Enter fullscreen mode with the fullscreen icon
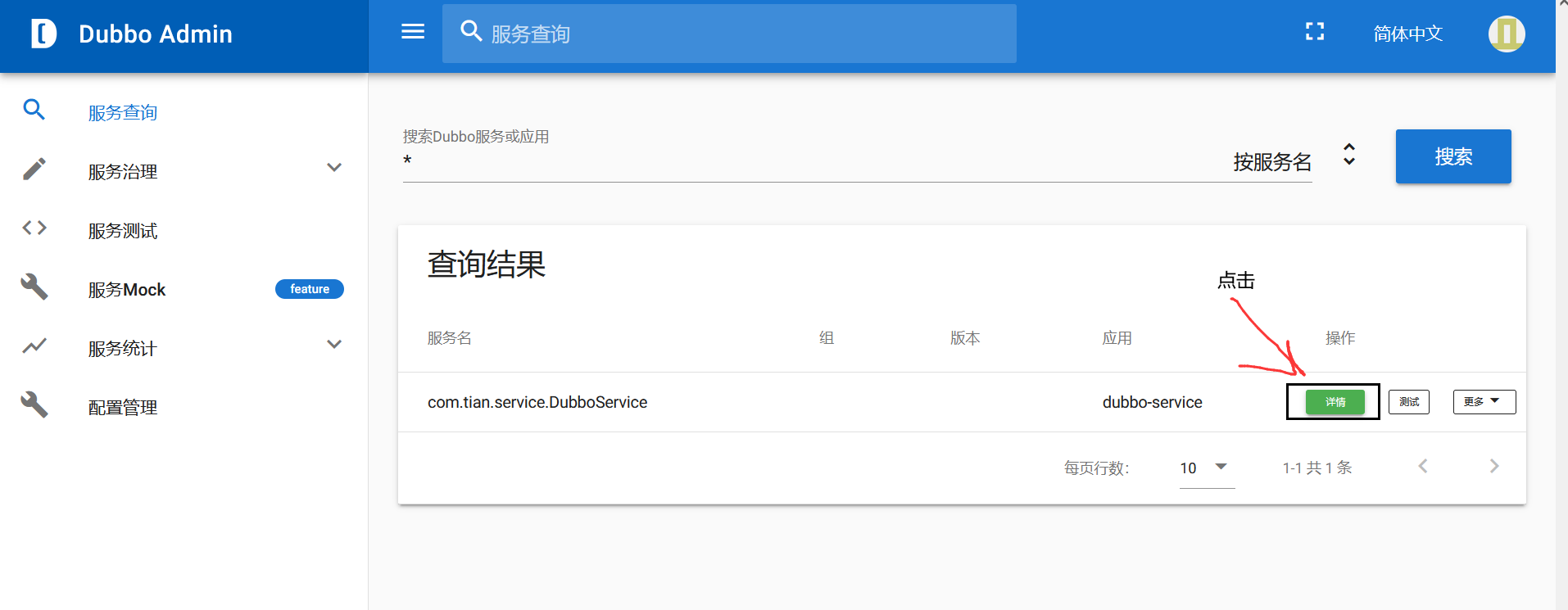Viewport: 1568px width, 610px height. click(x=1315, y=32)
